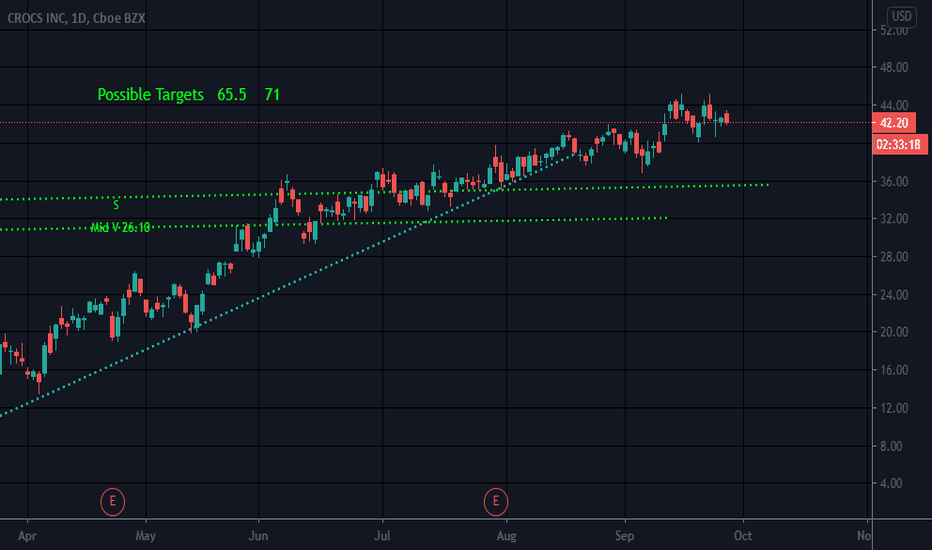Select the 'Mid V 26.10' level label
This screenshot has width=932, height=550.
point(121,227)
